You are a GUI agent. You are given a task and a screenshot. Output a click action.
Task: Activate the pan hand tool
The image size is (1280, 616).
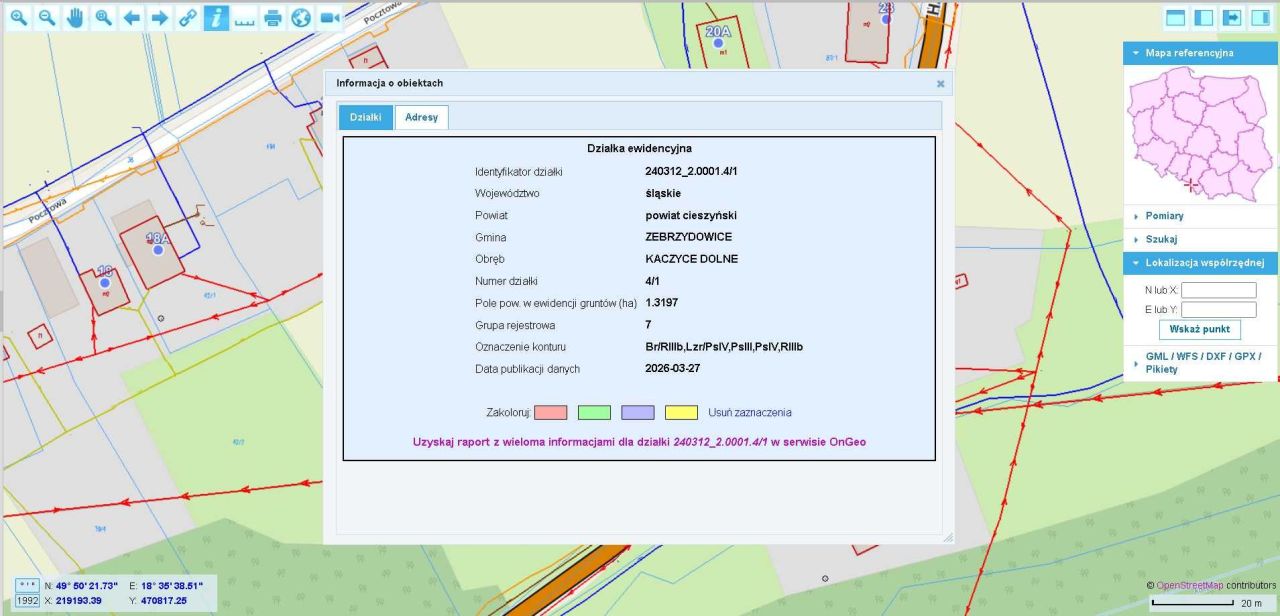(74, 18)
